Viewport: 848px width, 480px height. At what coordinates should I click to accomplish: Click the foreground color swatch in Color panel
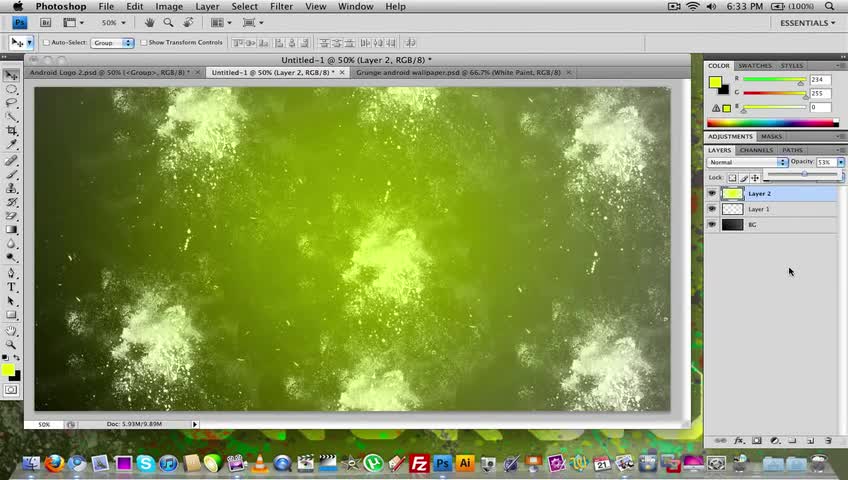click(715, 82)
